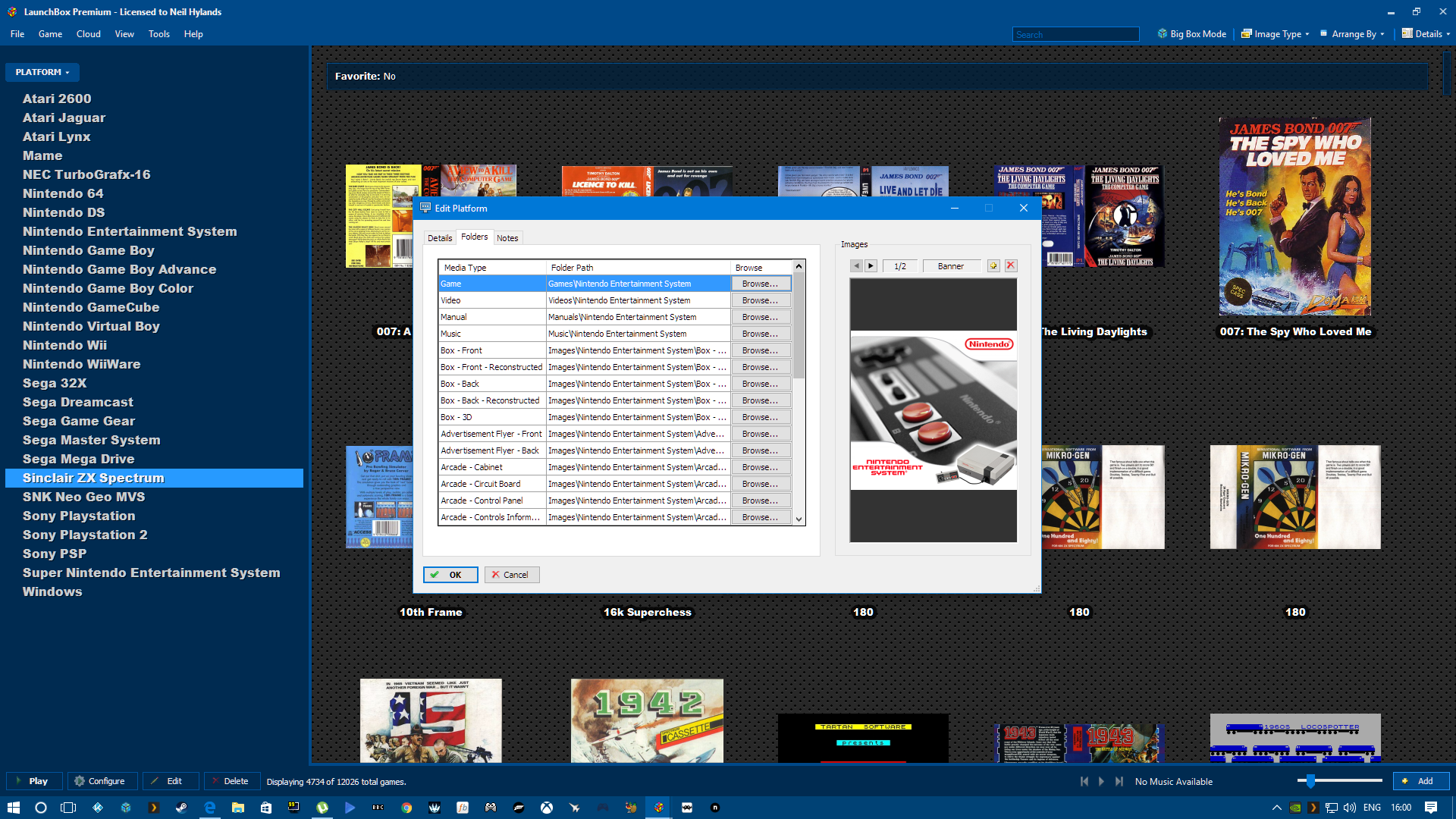Click the Play button in bottom toolbar

(34, 781)
